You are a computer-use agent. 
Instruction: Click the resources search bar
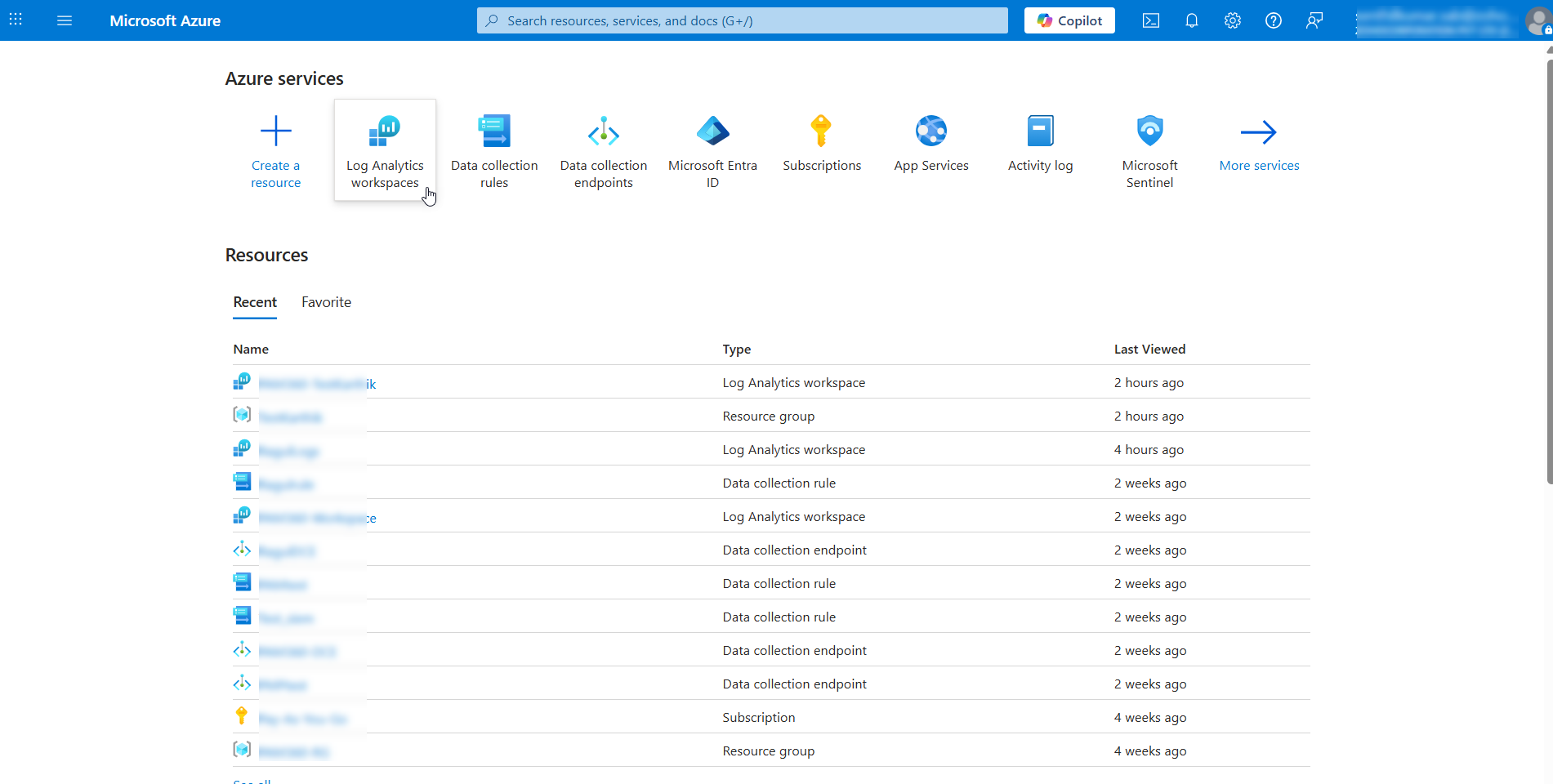pos(741,20)
